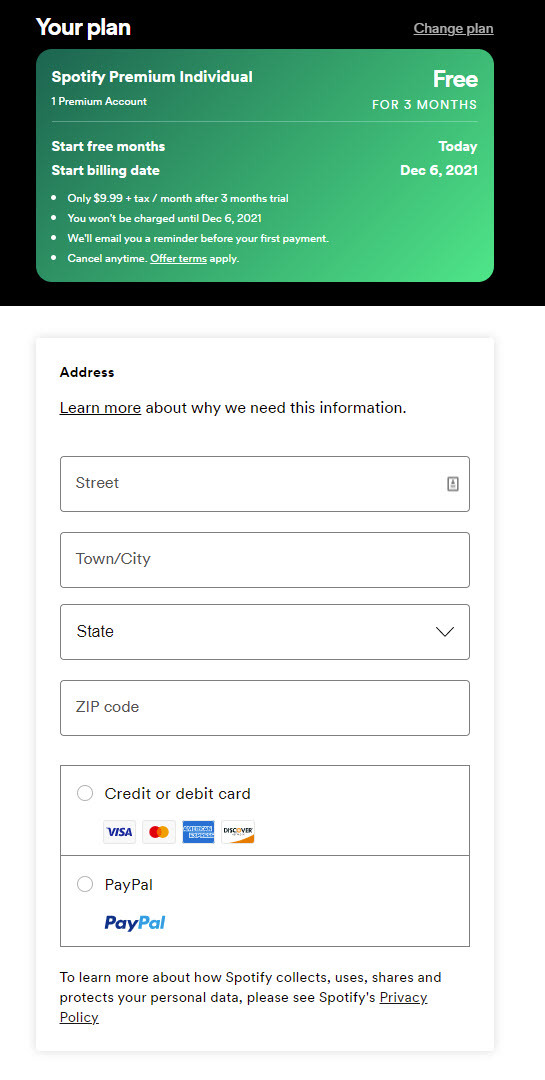Select the PayPal radio button

(x=85, y=884)
